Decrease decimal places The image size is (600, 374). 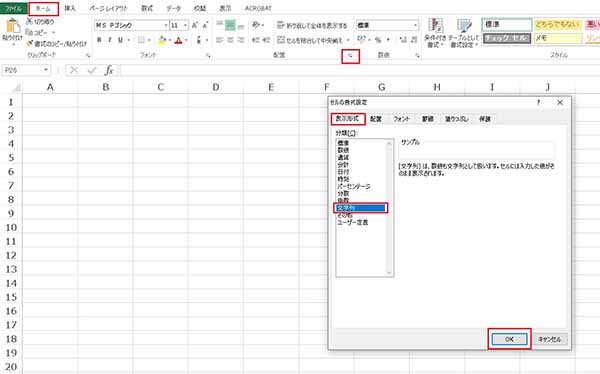pos(414,40)
